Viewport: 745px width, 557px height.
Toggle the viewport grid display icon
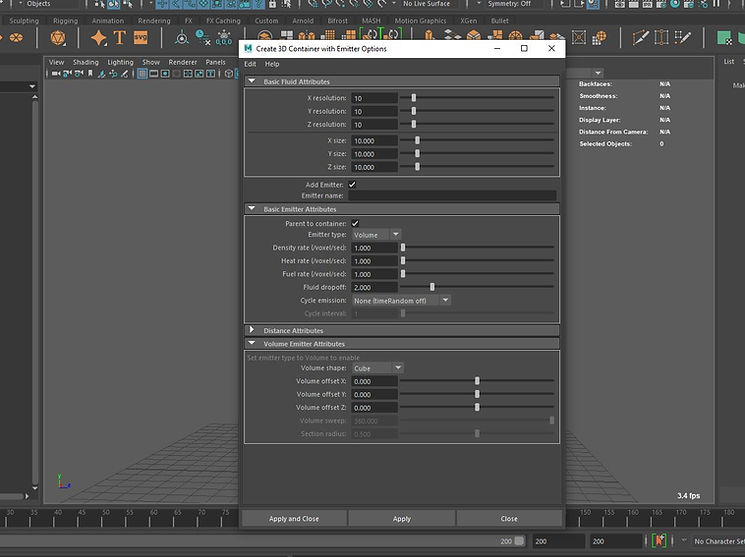tap(142, 73)
